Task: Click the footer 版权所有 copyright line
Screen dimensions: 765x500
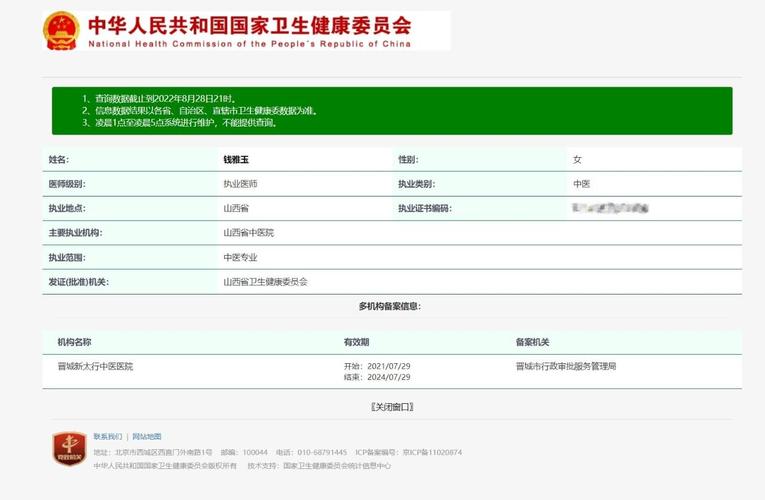Action: pos(165,466)
